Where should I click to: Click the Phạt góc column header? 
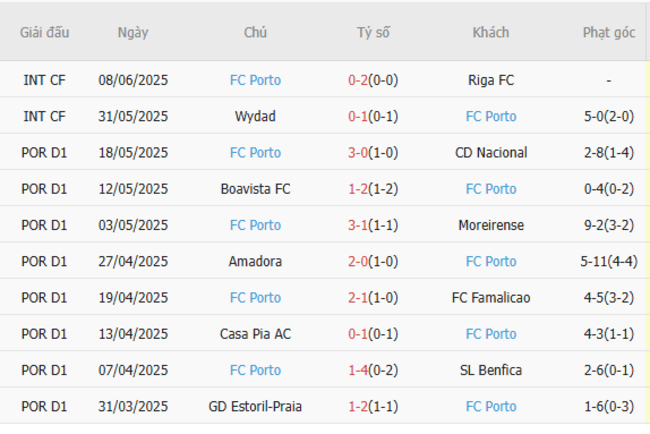click(609, 32)
